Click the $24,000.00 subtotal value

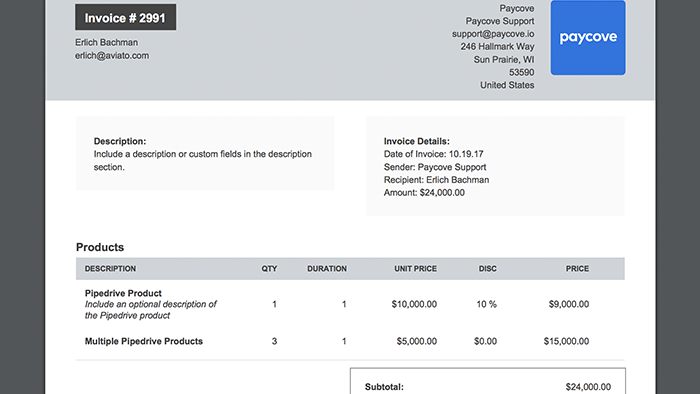click(588, 387)
